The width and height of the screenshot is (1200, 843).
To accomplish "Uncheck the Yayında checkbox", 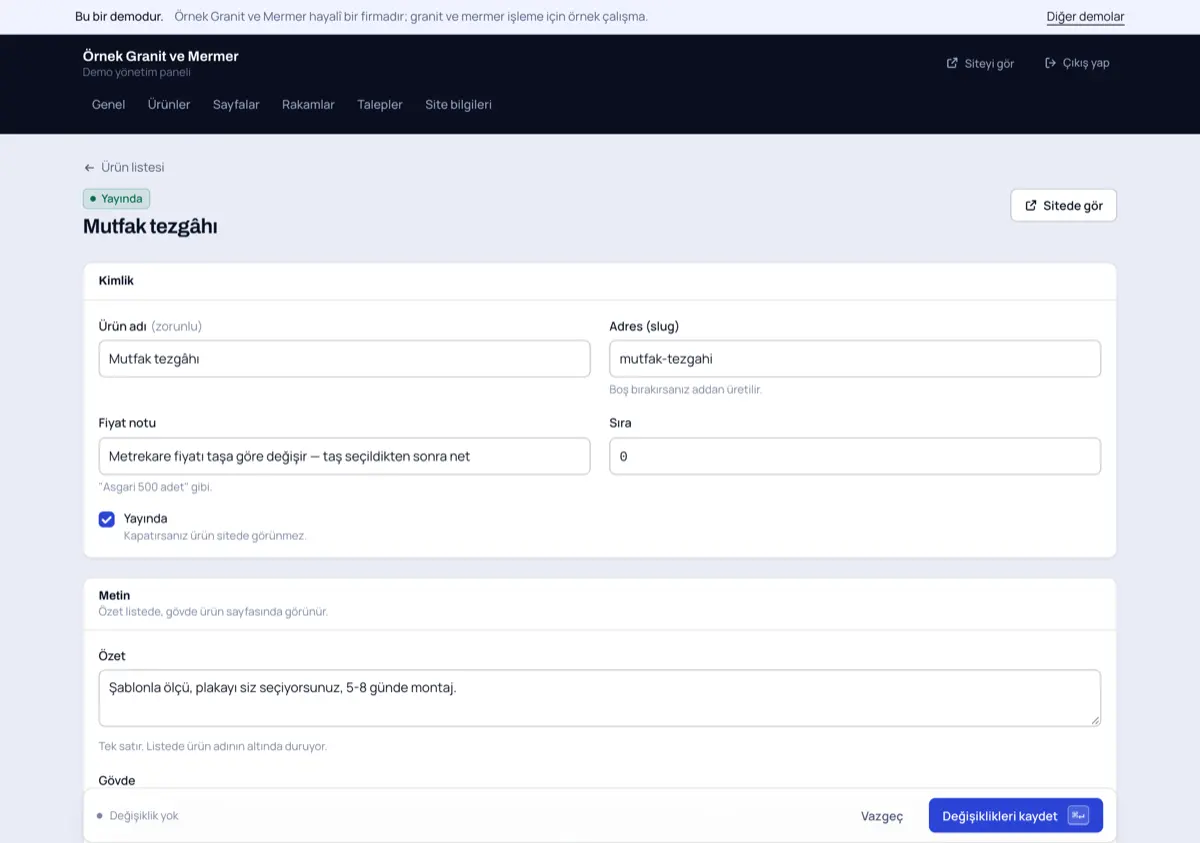I will tap(107, 519).
